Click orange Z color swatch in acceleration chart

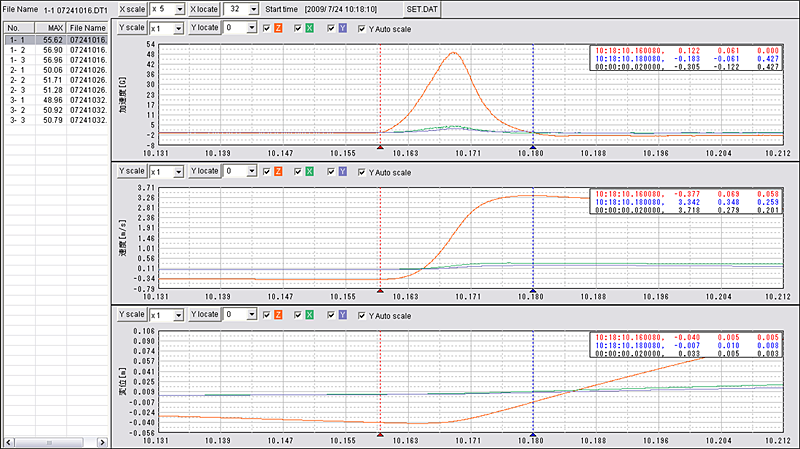278,29
